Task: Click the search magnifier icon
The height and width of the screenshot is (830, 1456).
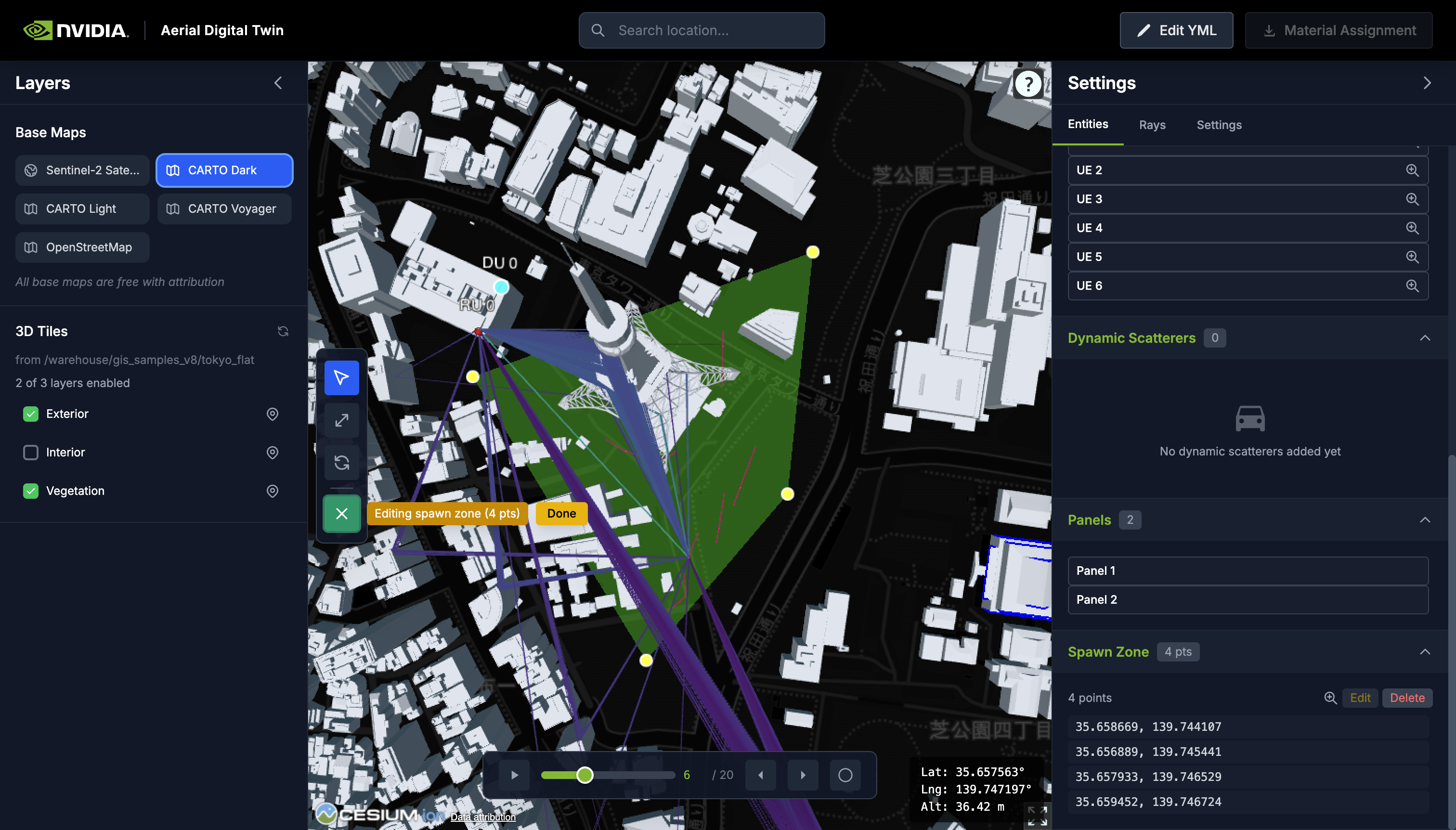Action: (x=598, y=30)
